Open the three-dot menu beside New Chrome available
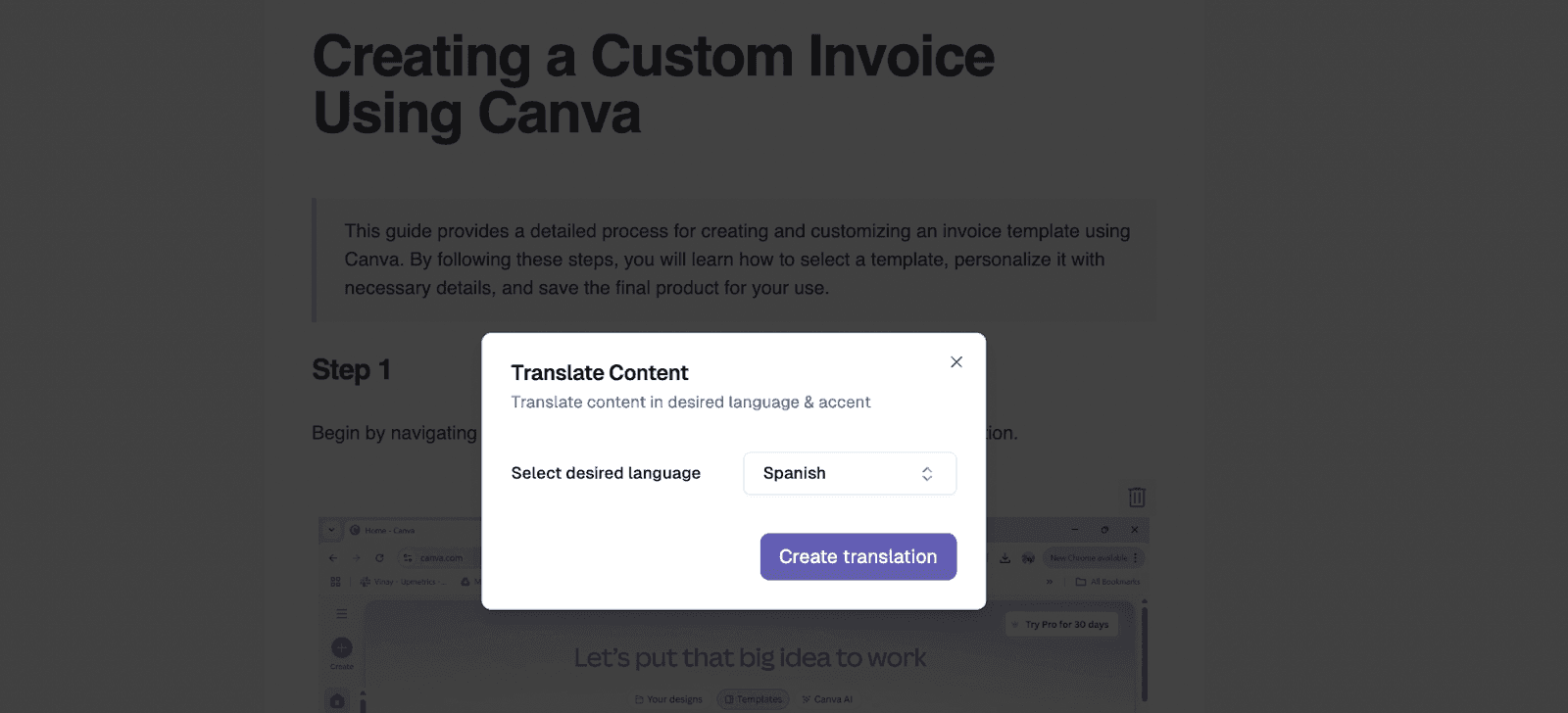The width and height of the screenshot is (1568, 713). click(1135, 558)
